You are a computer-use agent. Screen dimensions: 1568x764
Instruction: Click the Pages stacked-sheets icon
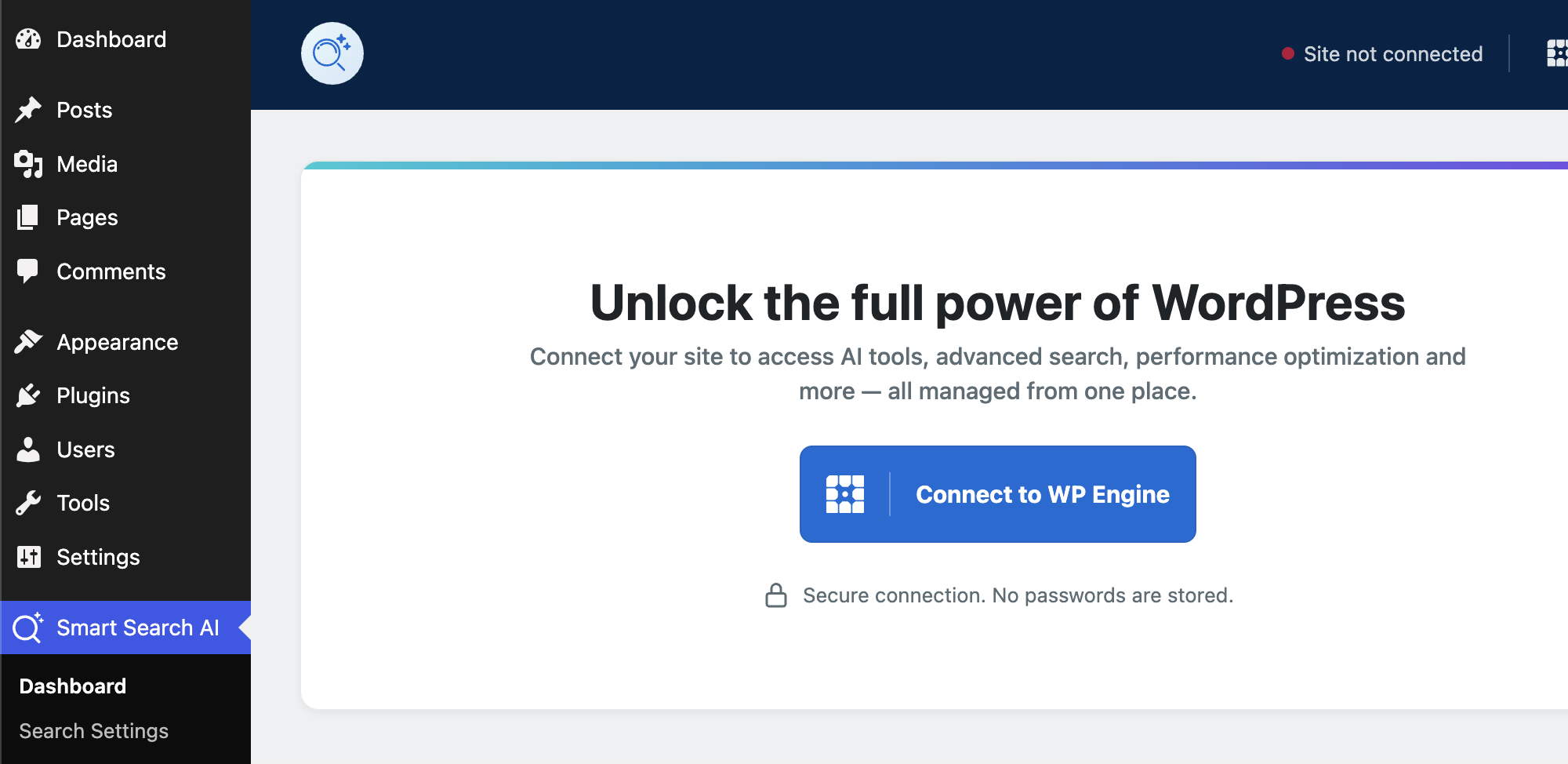28,217
